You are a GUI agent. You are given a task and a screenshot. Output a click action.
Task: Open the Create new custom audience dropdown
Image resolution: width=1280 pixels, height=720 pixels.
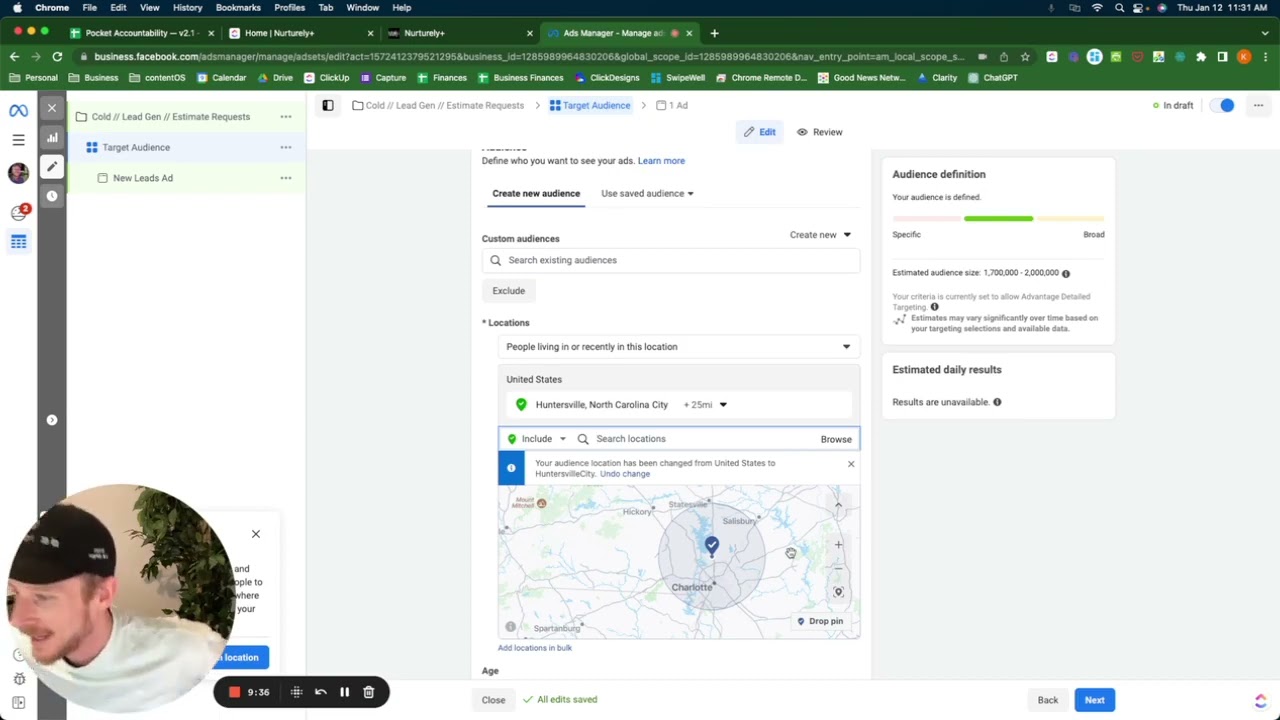[820, 235]
